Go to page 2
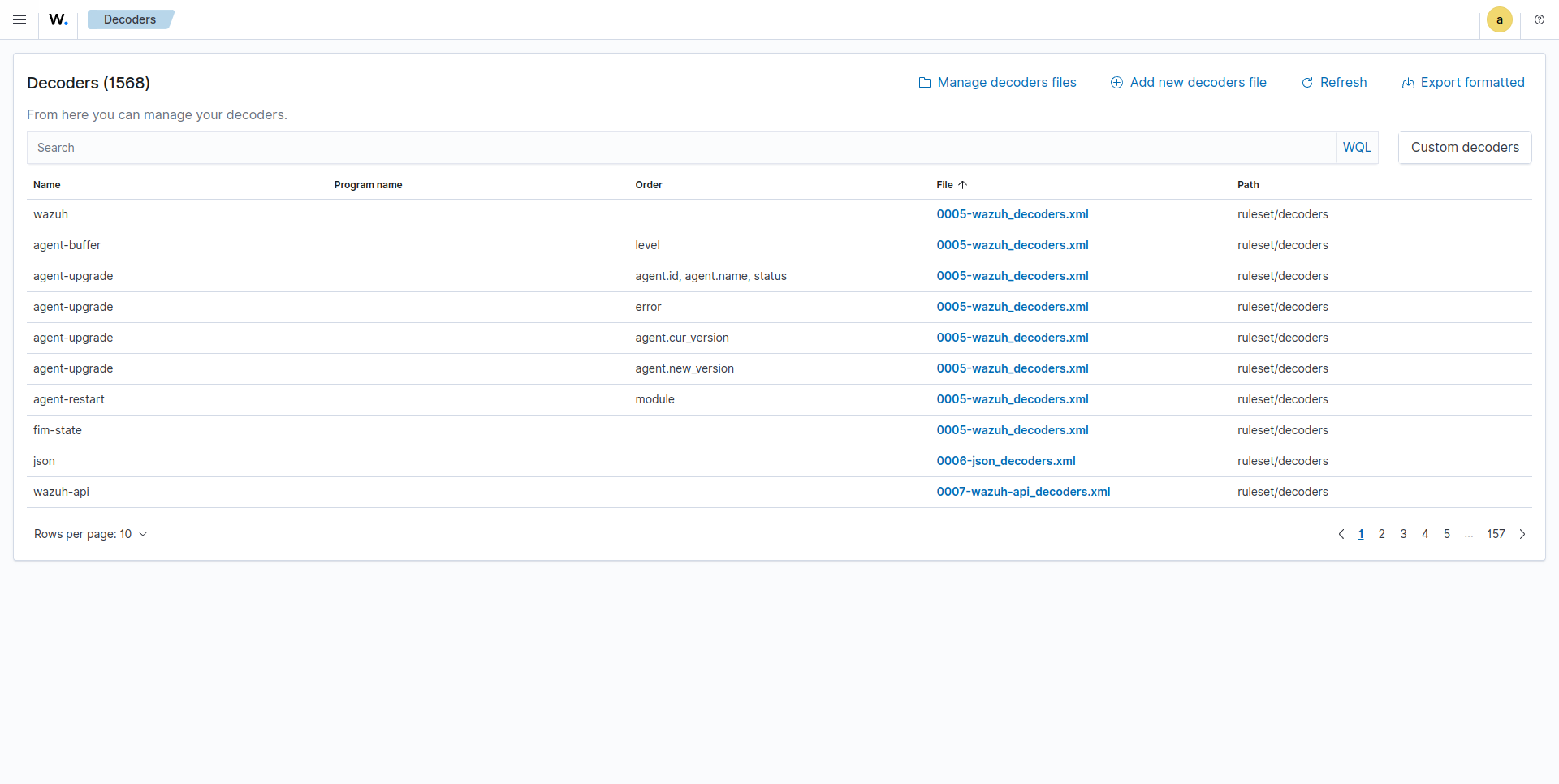 click(1382, 534)
